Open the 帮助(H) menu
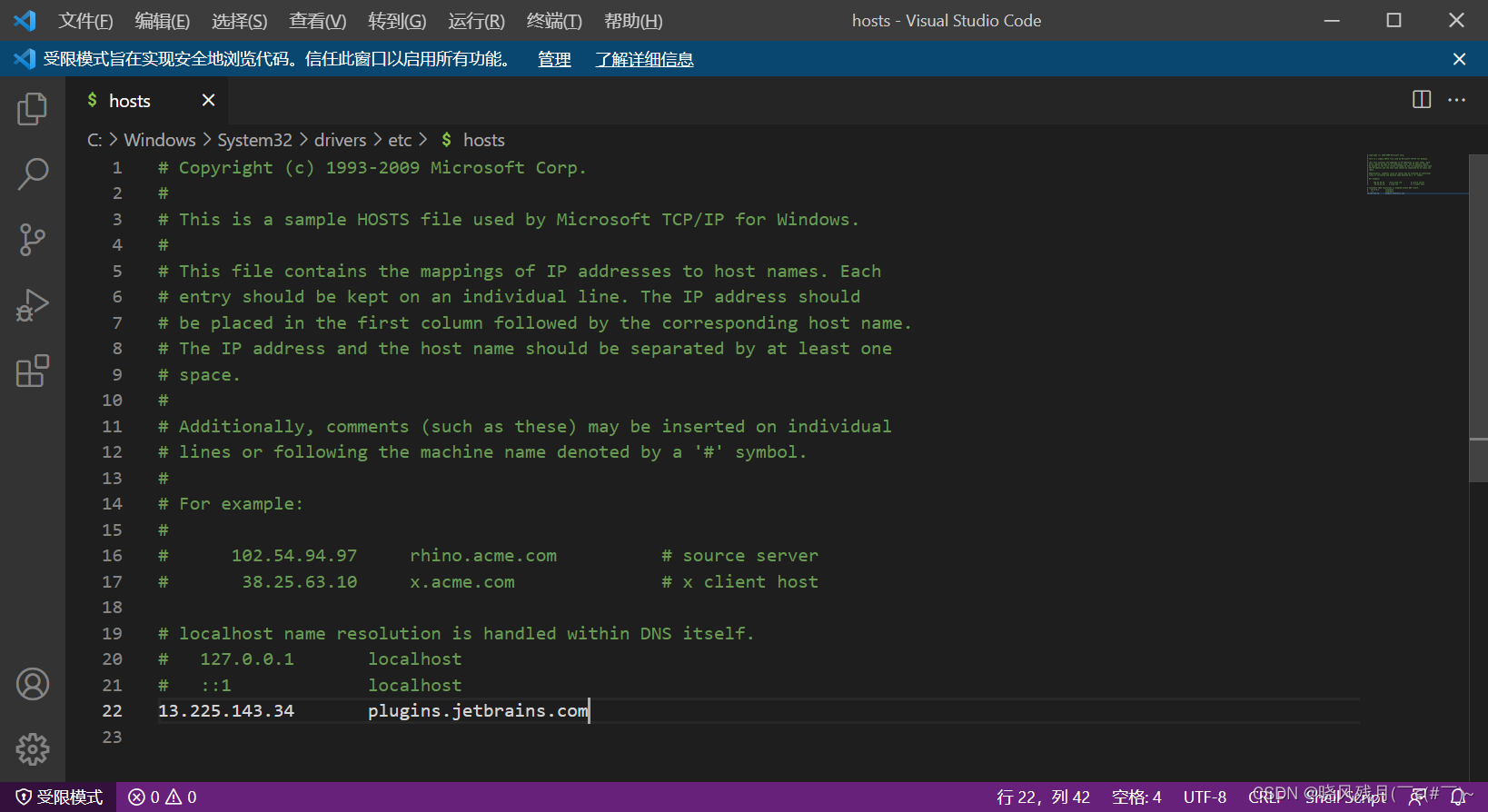The height and width of the screenshot is (812, 1488). click(633, 21)
